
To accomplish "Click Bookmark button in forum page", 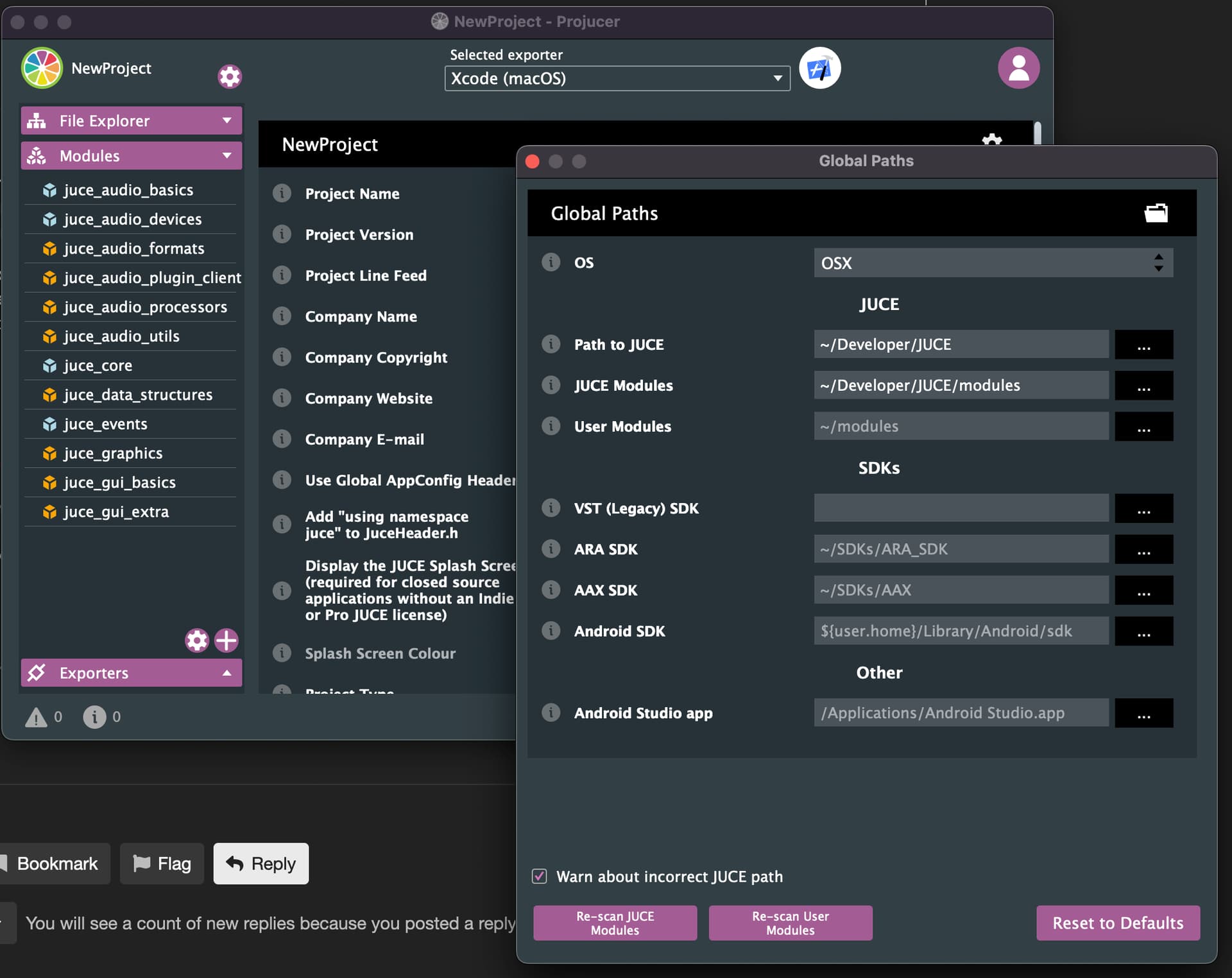I will pyautogui.click(x=54, y=864).
